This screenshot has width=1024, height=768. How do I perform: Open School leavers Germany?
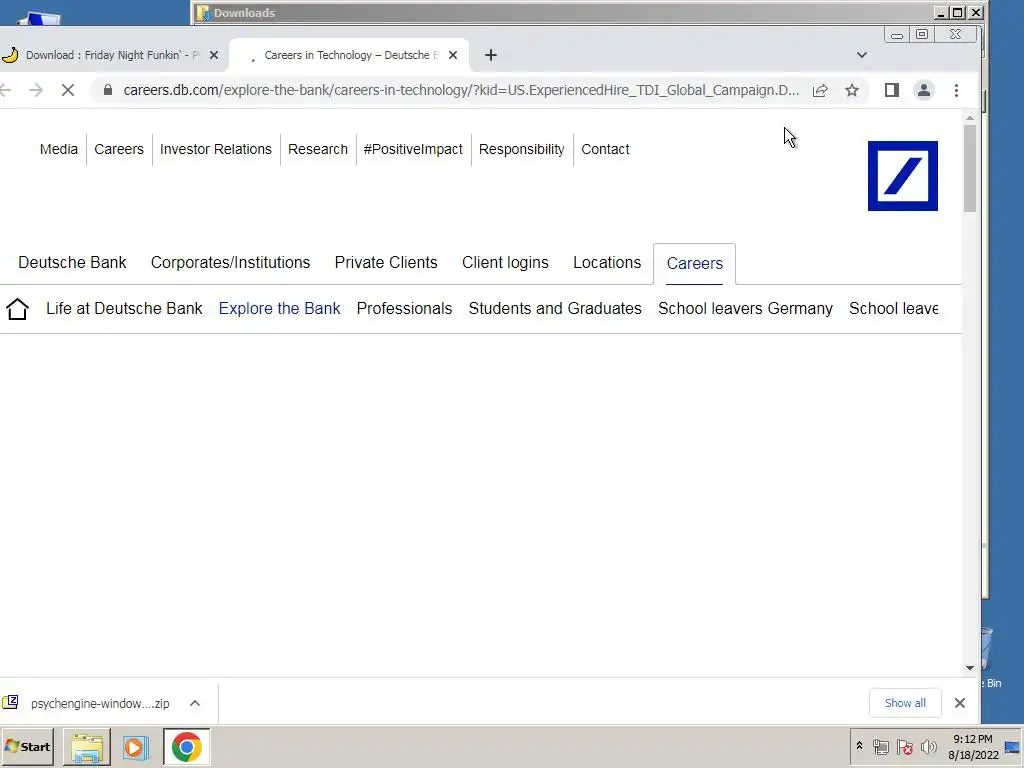[745, 309]
